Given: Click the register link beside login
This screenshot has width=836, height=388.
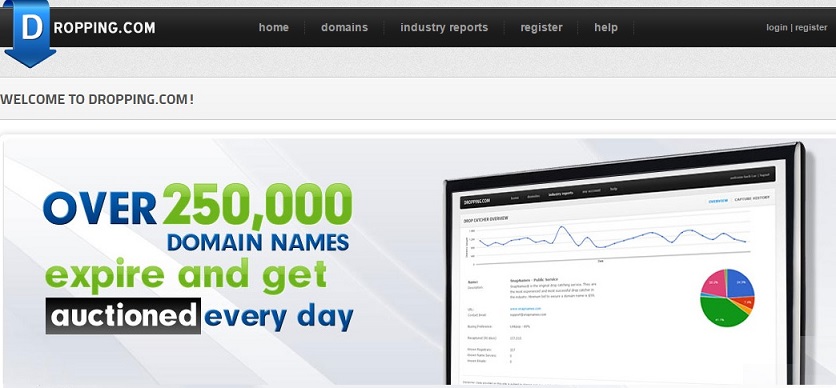Looking at the screenshot, I should tap(811, 28).
